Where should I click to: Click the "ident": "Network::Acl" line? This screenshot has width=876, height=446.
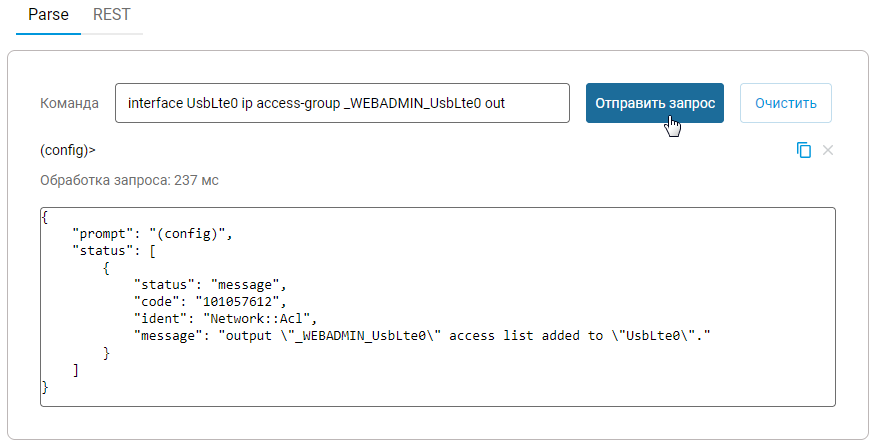(x=224, y=318)
